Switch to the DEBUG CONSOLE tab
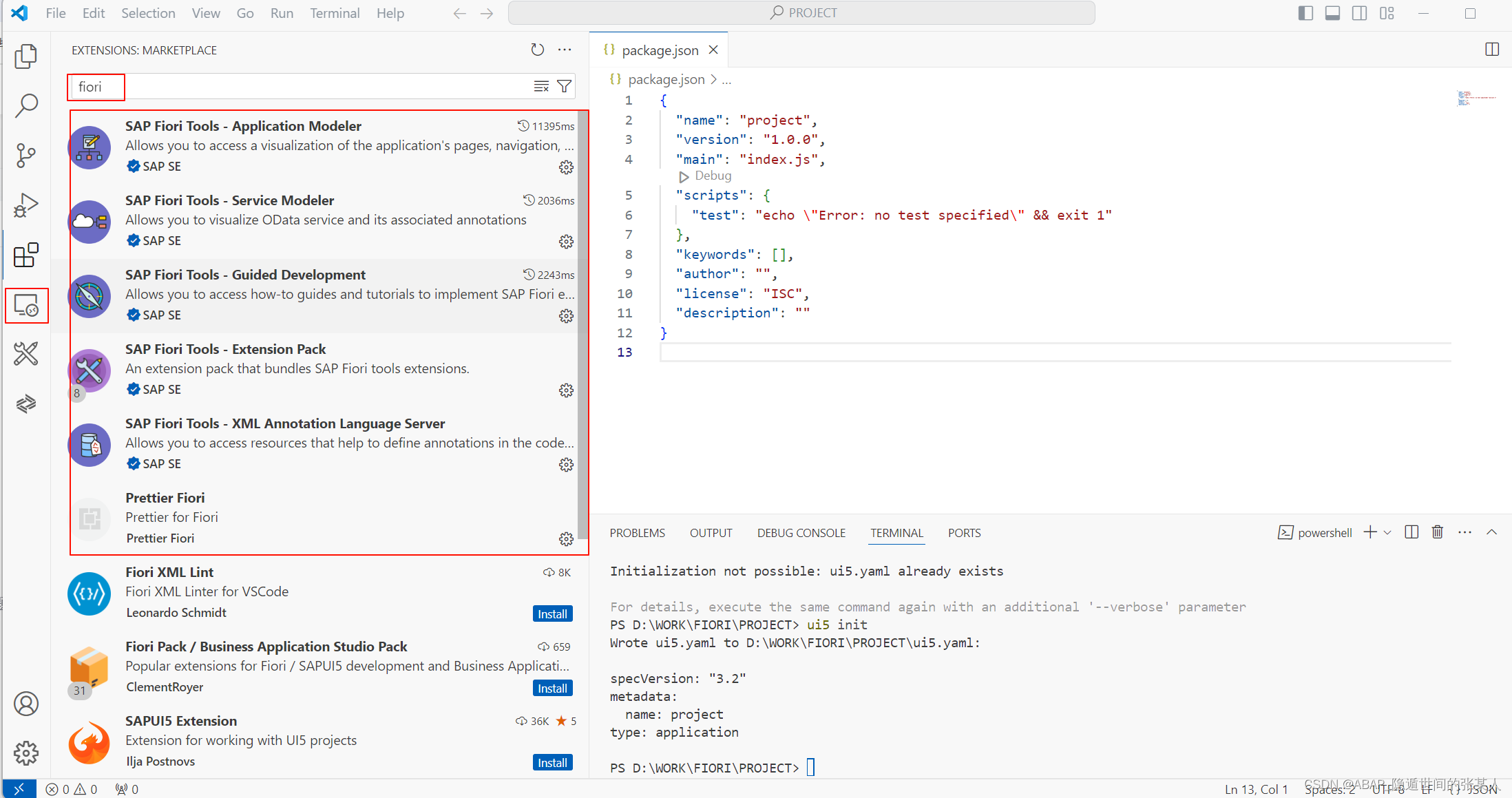The width and height of the screenshot is (1512, 798). coord(801,533)
